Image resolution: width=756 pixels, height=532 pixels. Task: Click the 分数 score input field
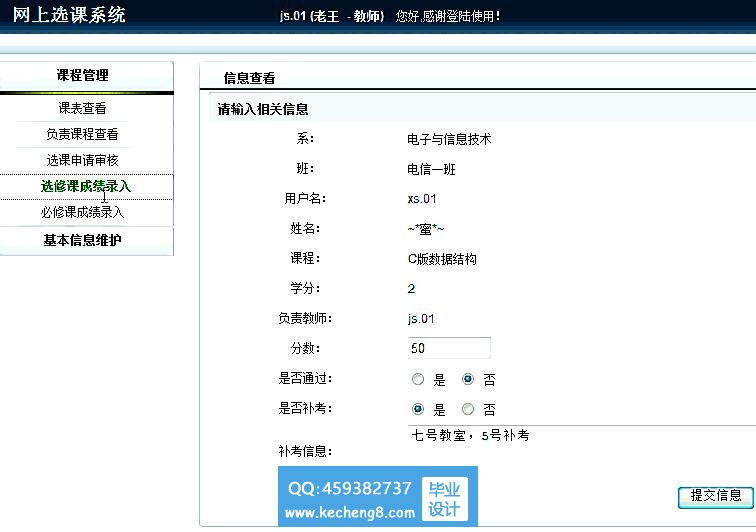point(449,348)
